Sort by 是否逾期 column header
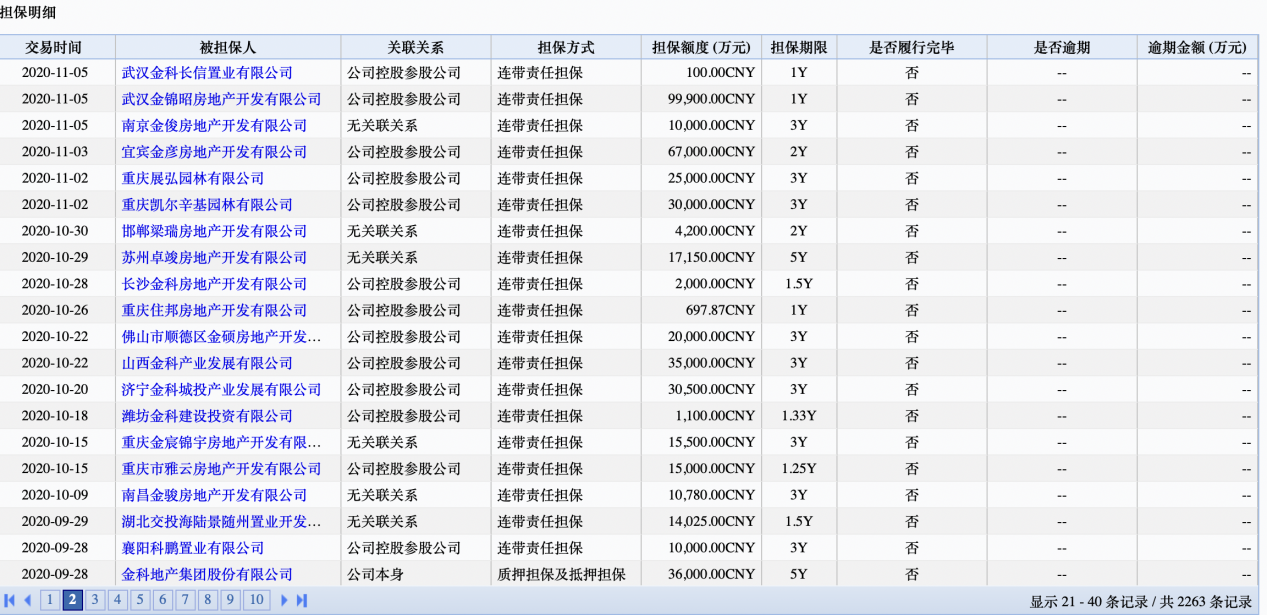 (x=1062, y=47)
